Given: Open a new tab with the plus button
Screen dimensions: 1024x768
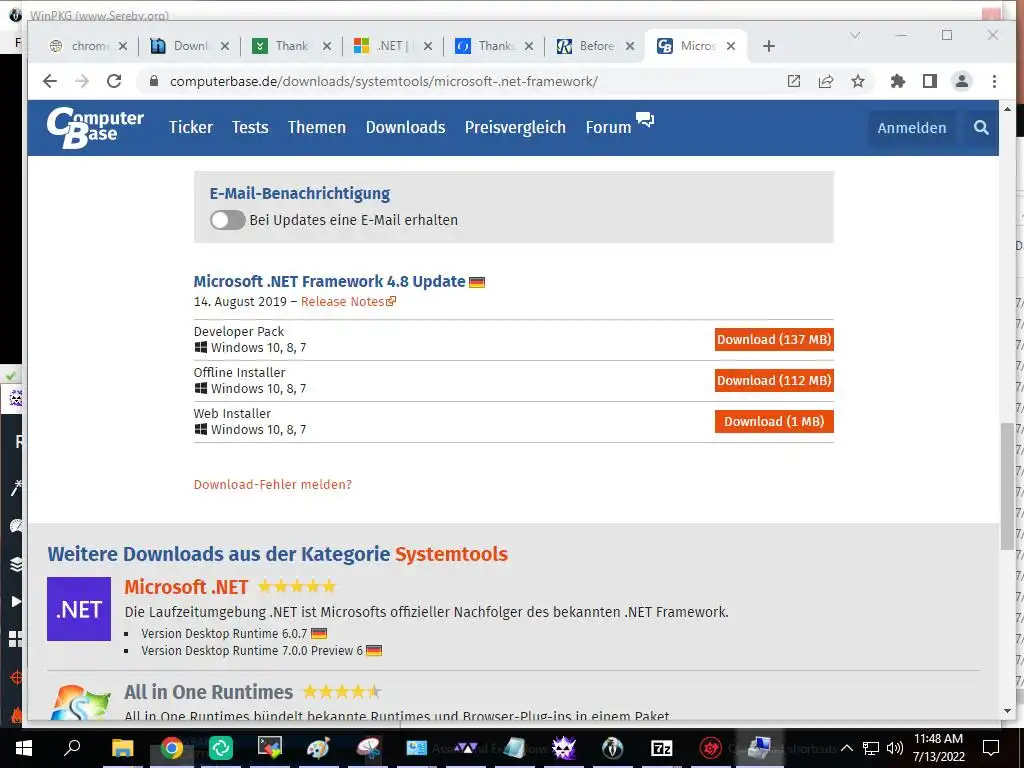Looking at the screenshot, I should tap(769, 46).
